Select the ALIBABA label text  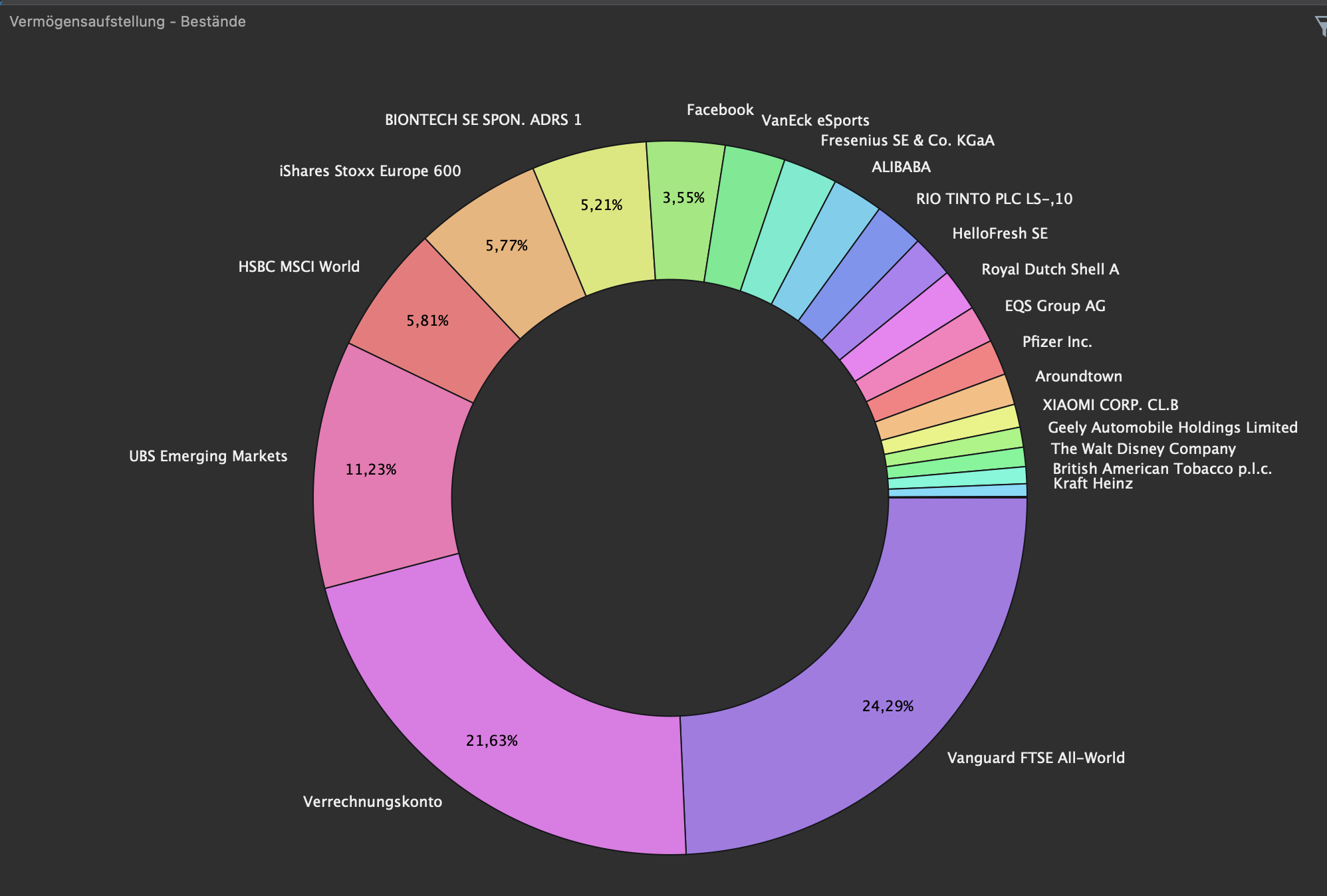click(x=901, y=167)
